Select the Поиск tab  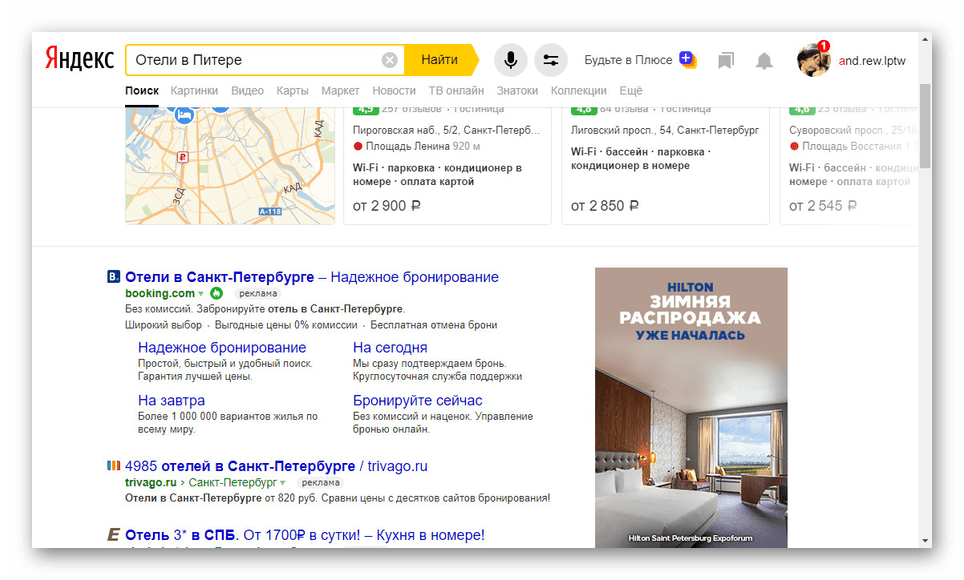[142, 90]
